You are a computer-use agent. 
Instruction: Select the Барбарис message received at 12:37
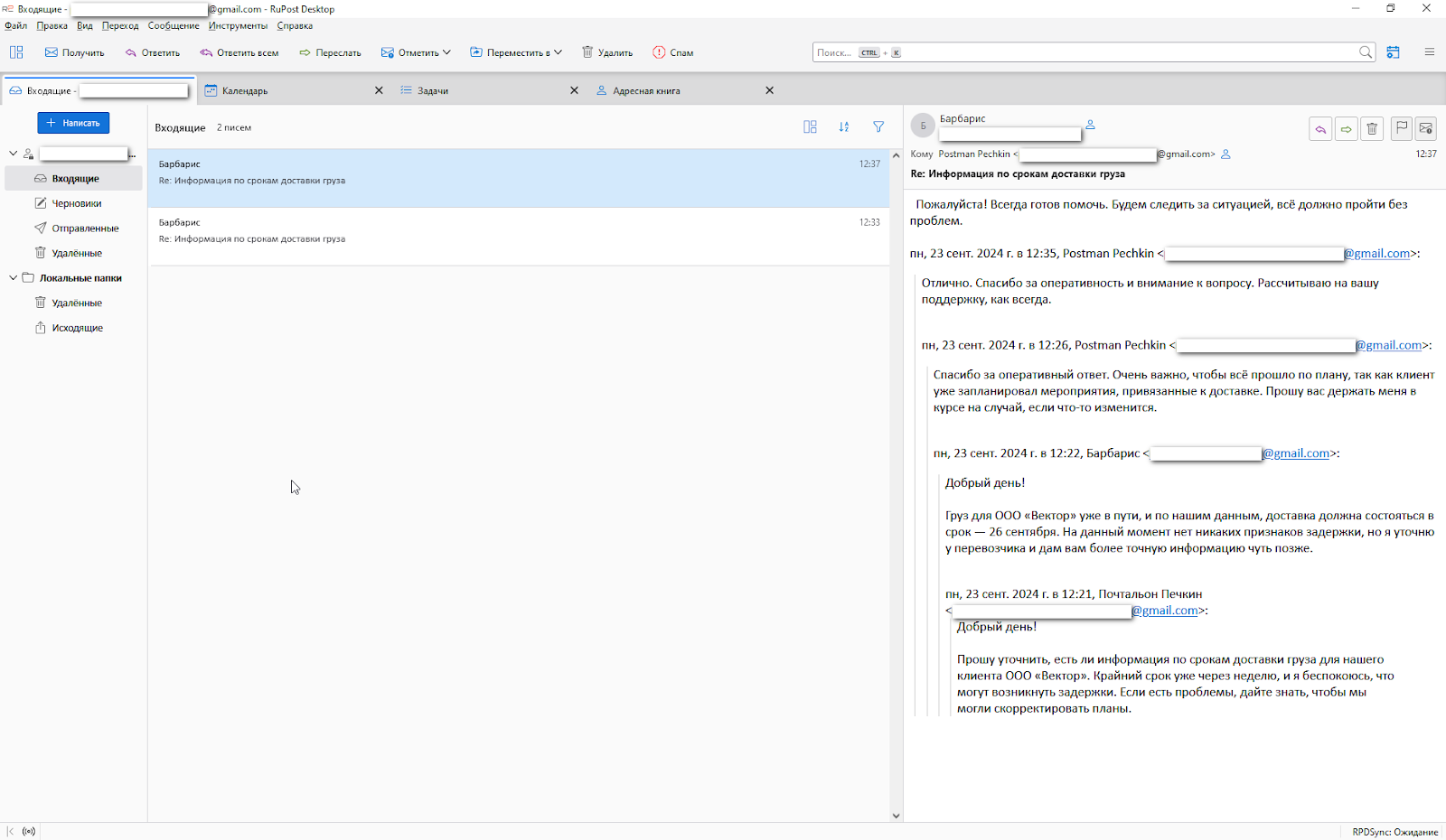(x=519, y=178)
